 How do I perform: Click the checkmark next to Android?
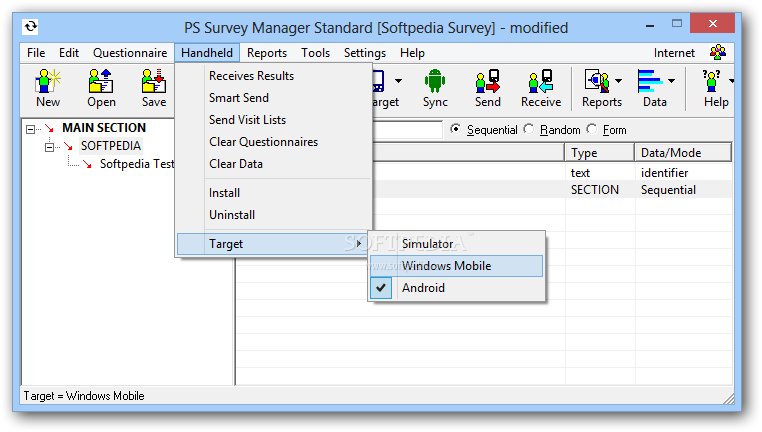(381, 288)
